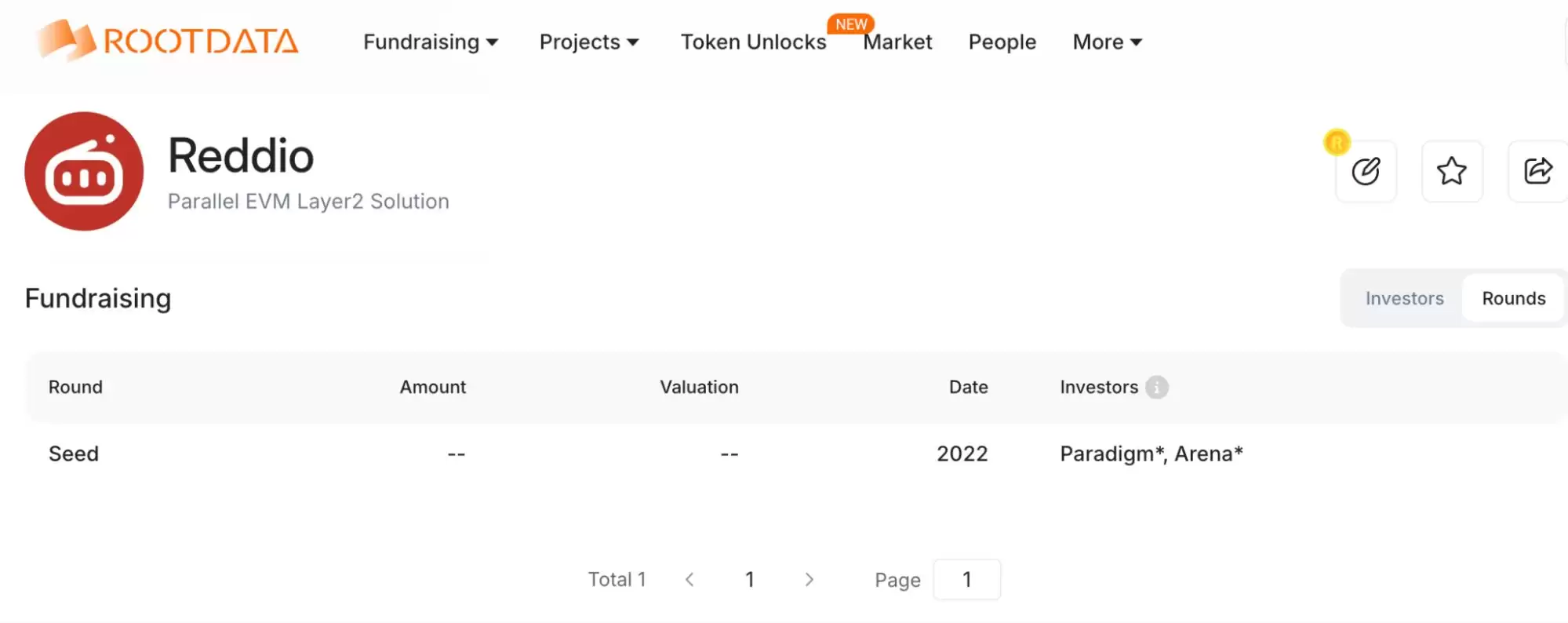Go to previous page arrow
Image resolution: width=1568 pixels, height=623 pixels.
(x=689, y=580)
